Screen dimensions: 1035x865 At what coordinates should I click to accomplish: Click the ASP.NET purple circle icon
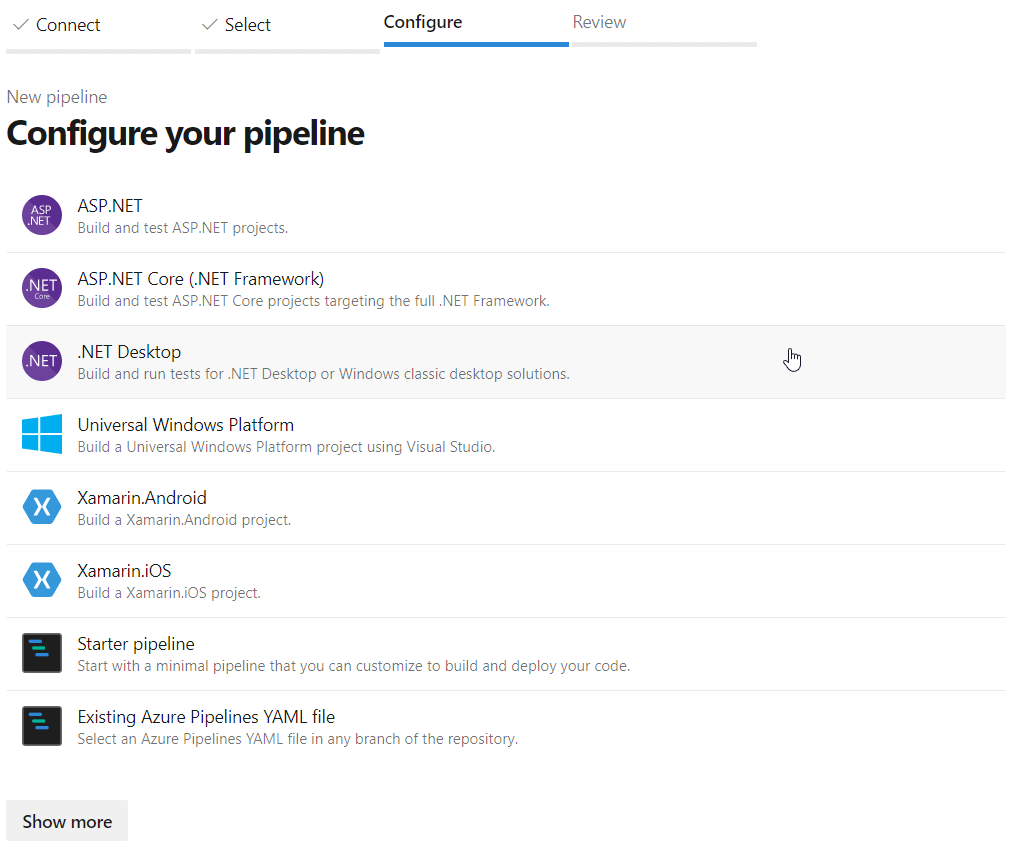coord(42,215)
